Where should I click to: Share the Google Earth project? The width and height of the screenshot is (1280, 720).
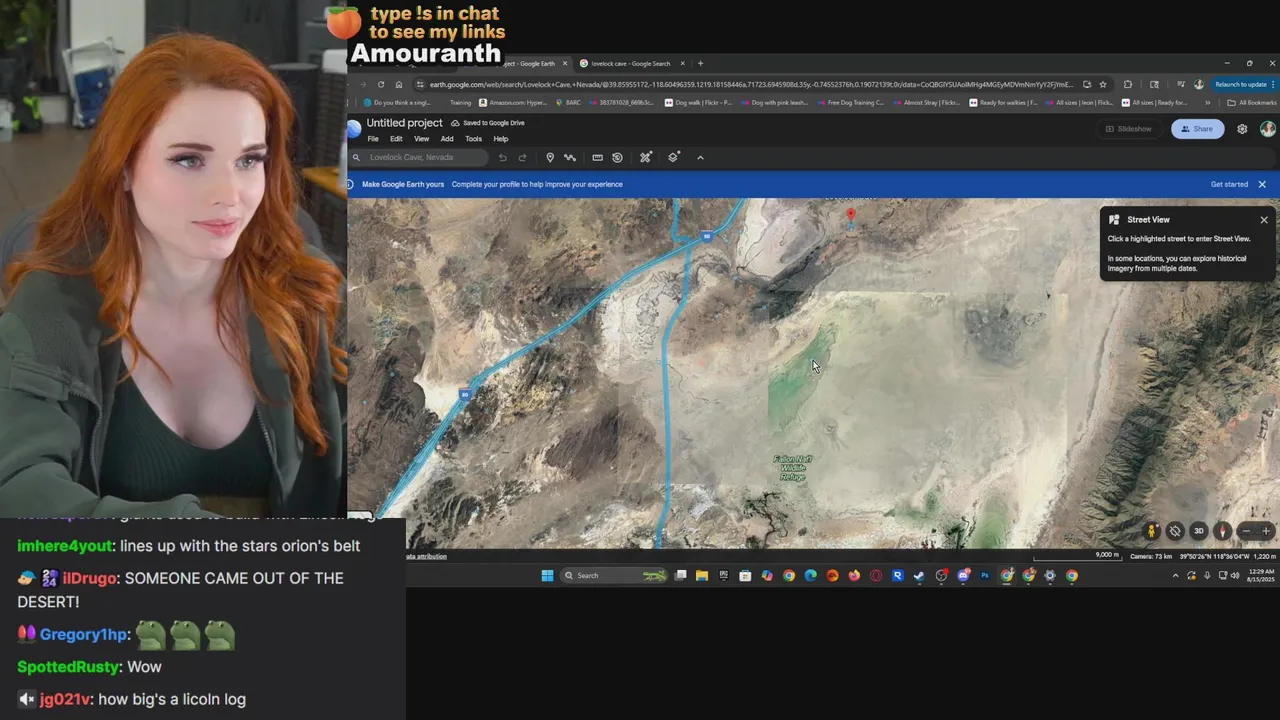click(x=1197, y=129)
